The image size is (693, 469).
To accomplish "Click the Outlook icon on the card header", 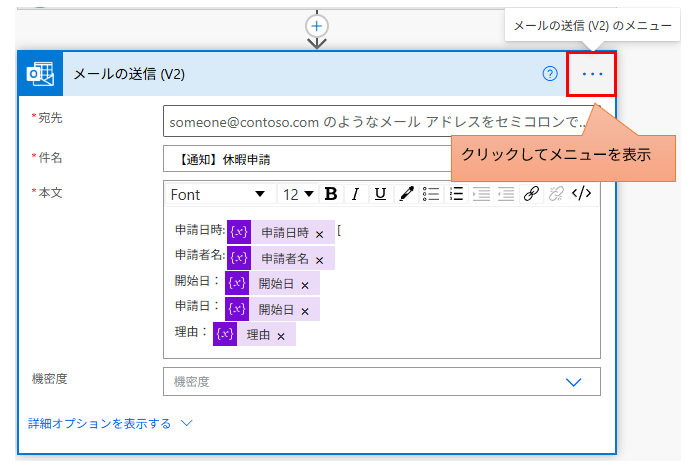I will coord(40,74).
